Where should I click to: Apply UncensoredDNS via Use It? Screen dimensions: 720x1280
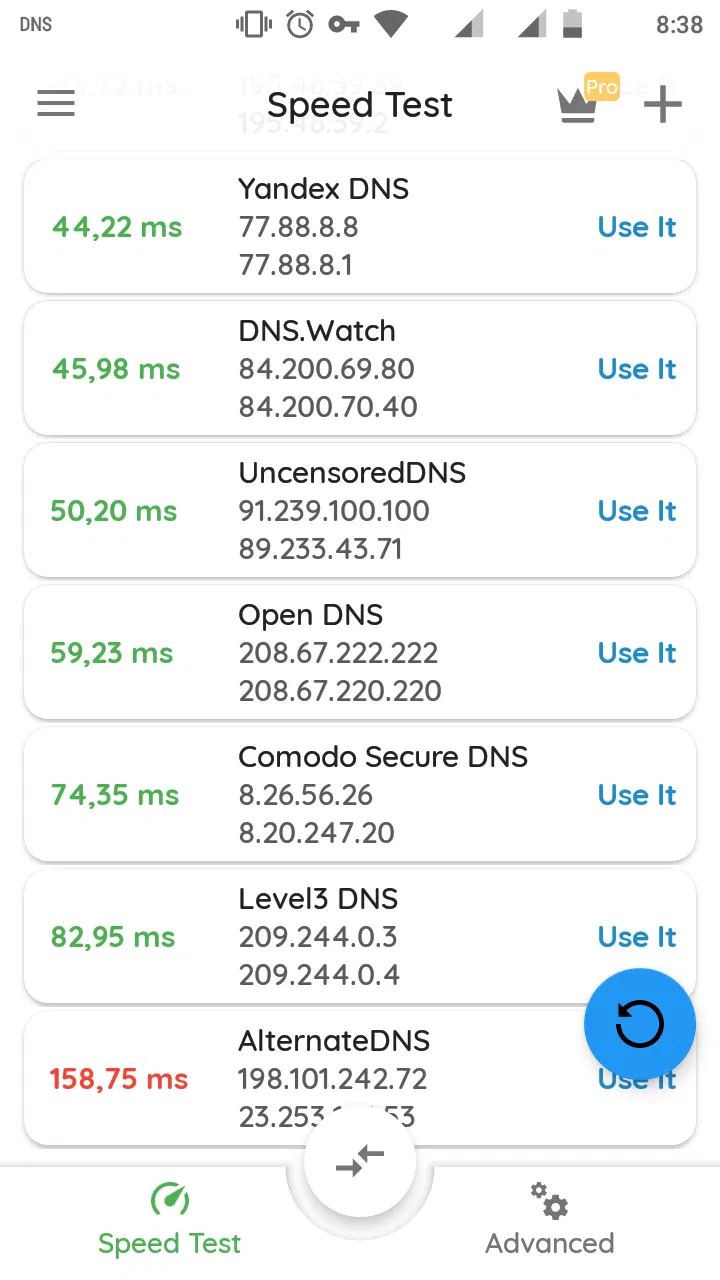(637, 512)
